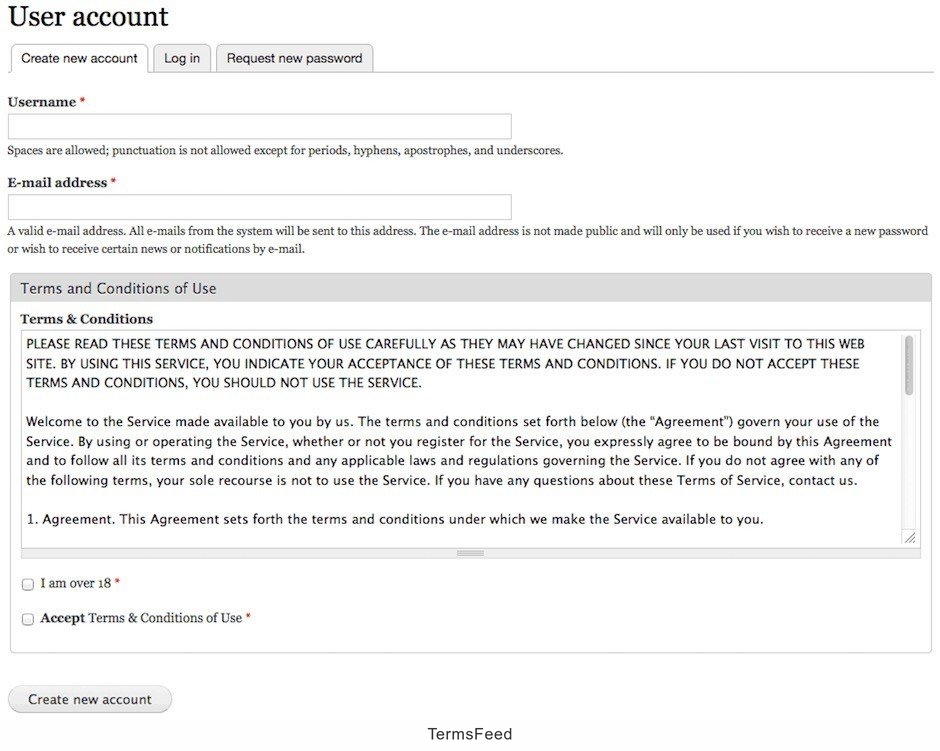Open the Request new password tab
The width and height of the screenshot is (940, 751).
coord(294,58)
